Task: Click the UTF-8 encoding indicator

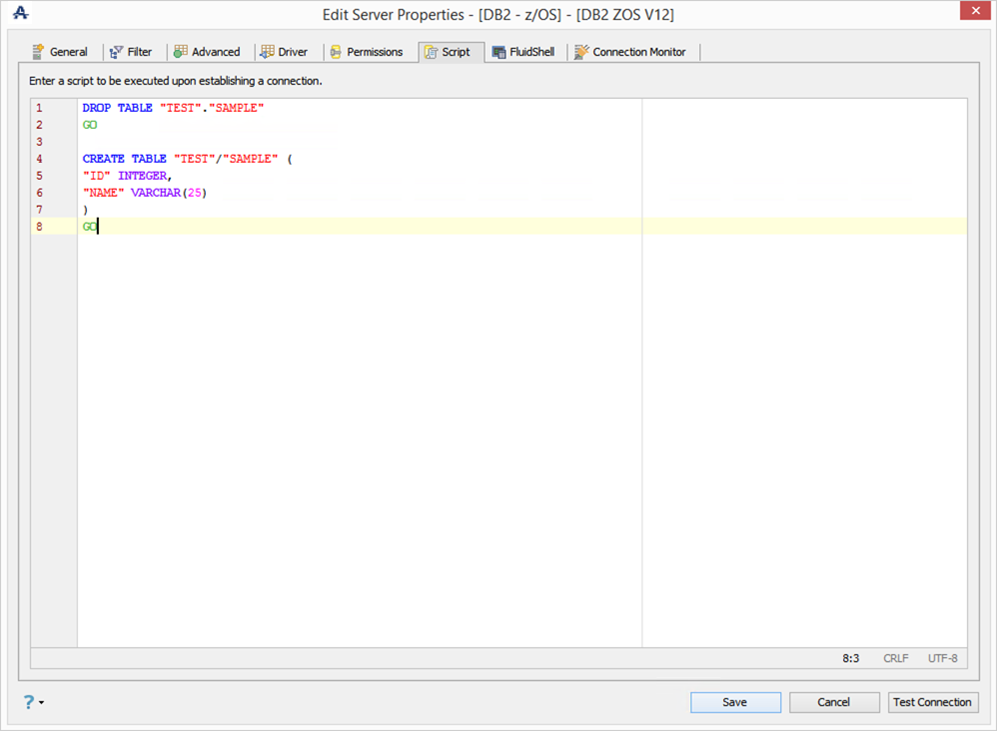Action: pyautogui.click(x=942, y=659)
